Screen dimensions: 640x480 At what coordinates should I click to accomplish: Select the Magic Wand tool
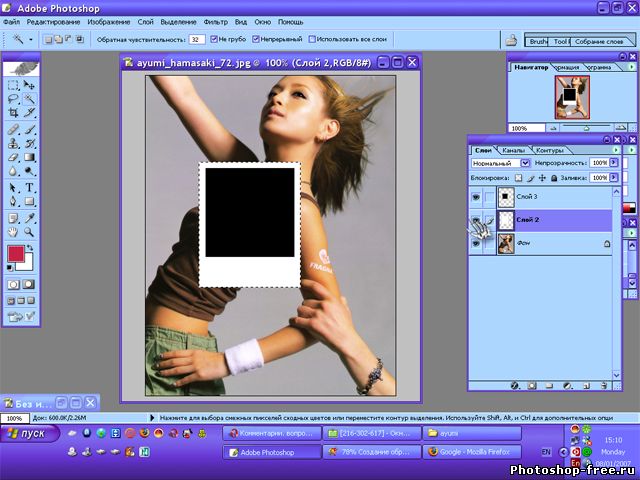(28, 100)
